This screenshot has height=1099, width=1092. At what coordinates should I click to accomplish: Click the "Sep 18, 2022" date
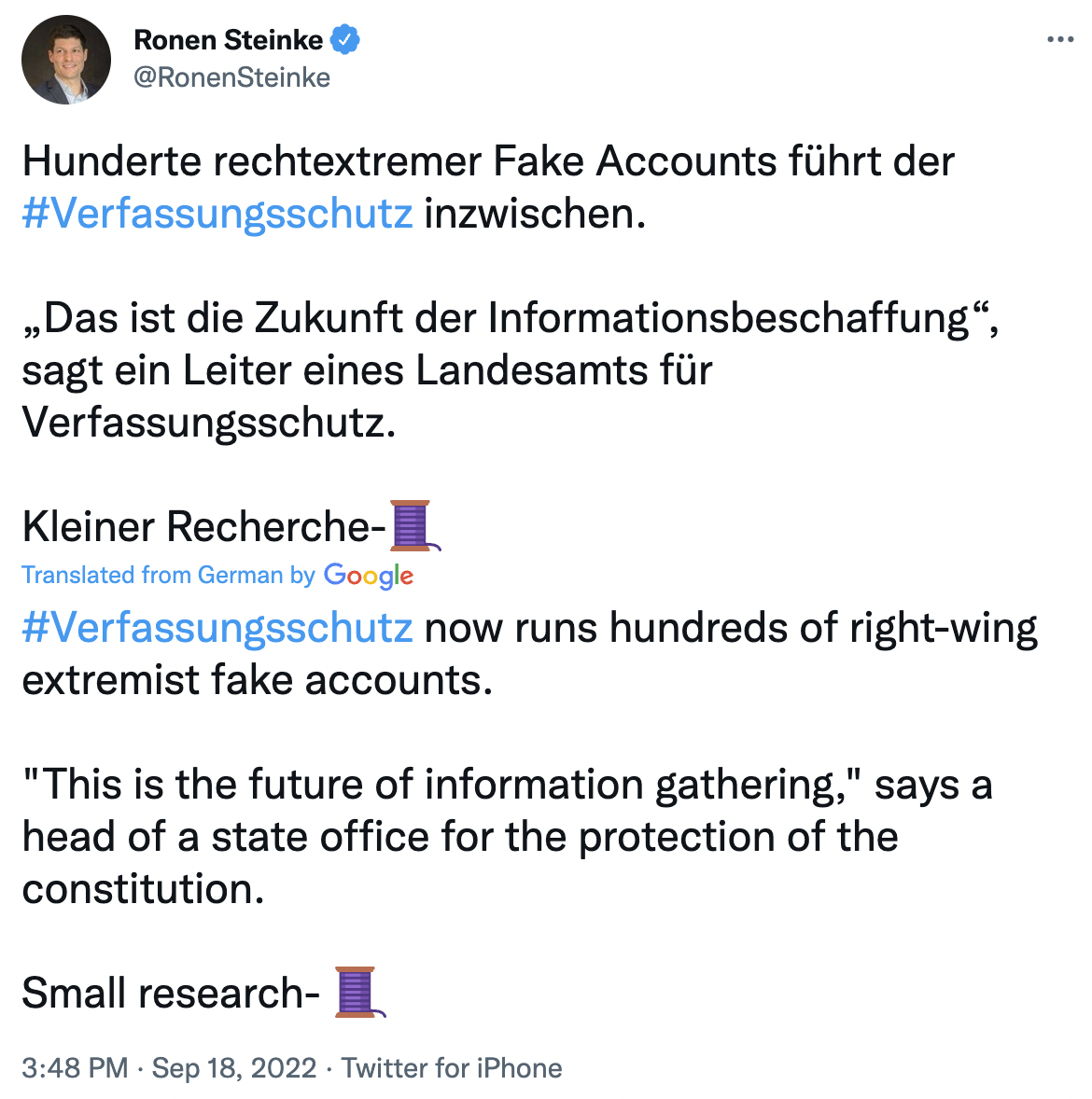[234, 1067]
